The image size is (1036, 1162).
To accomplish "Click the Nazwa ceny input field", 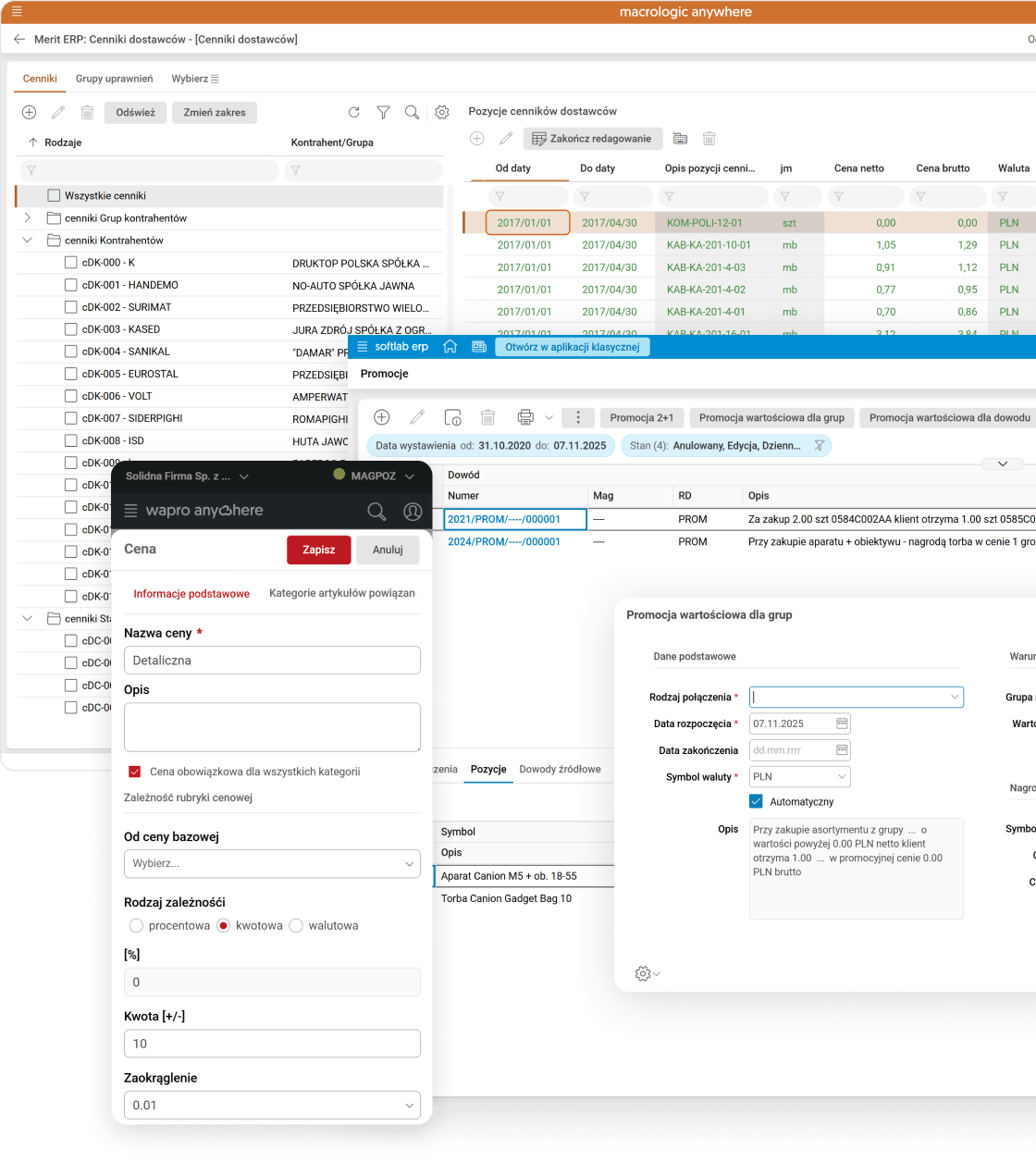I will pos(272,661).
